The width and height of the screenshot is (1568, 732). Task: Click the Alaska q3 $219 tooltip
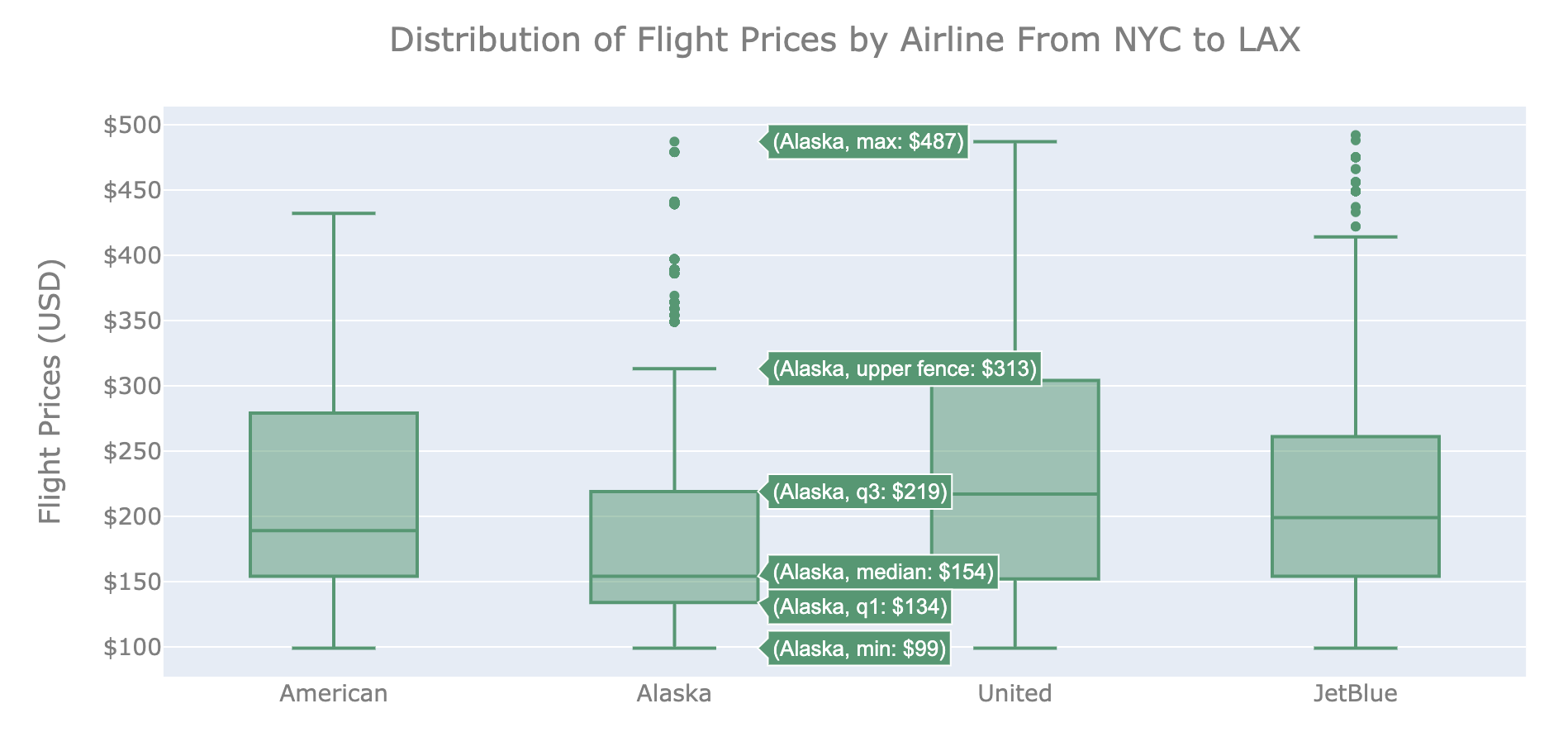click(x=859, y=492)
